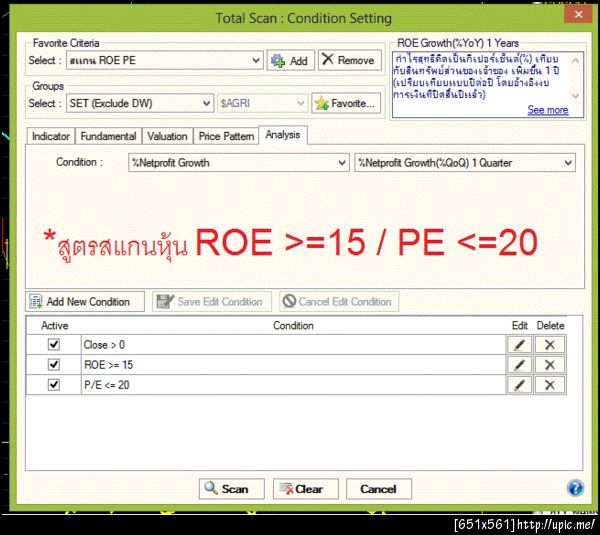600x535 pixels.
Task: Add a new favorite criteria
Action: [x=290, y=60]
